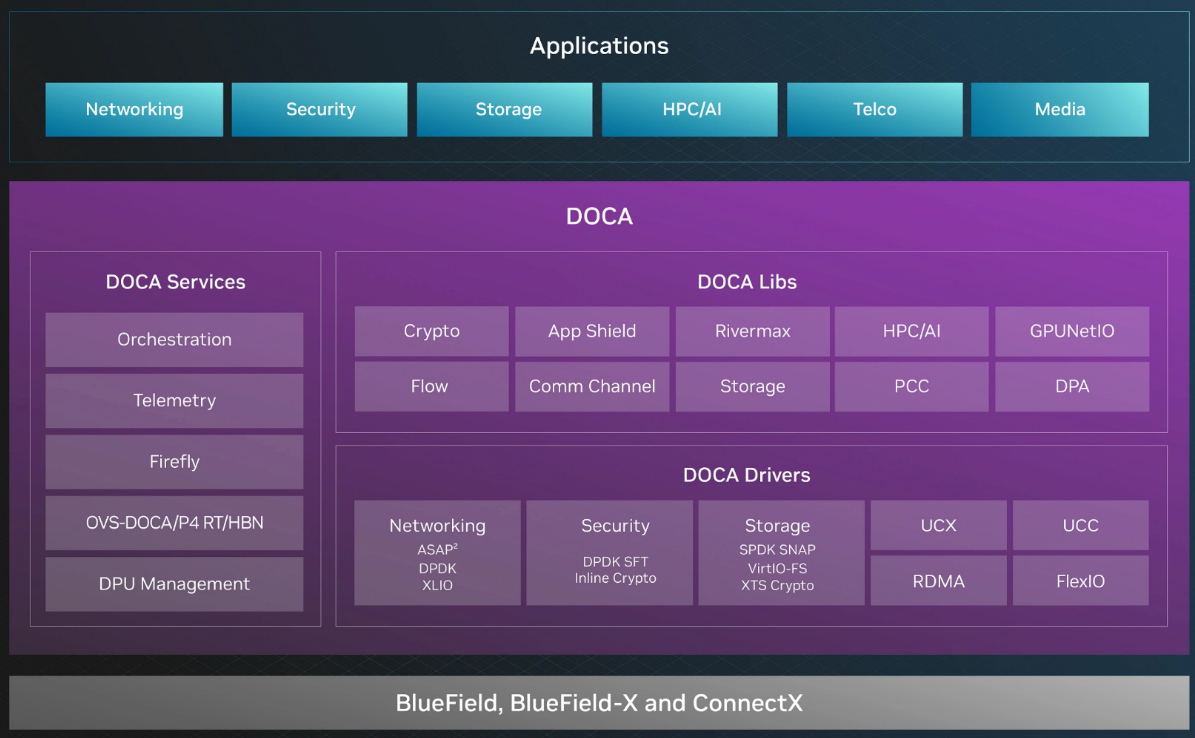The height and width of the screenshot is (738, 1195).
Task: Click the Storage driver title
Action: point(777,526)
